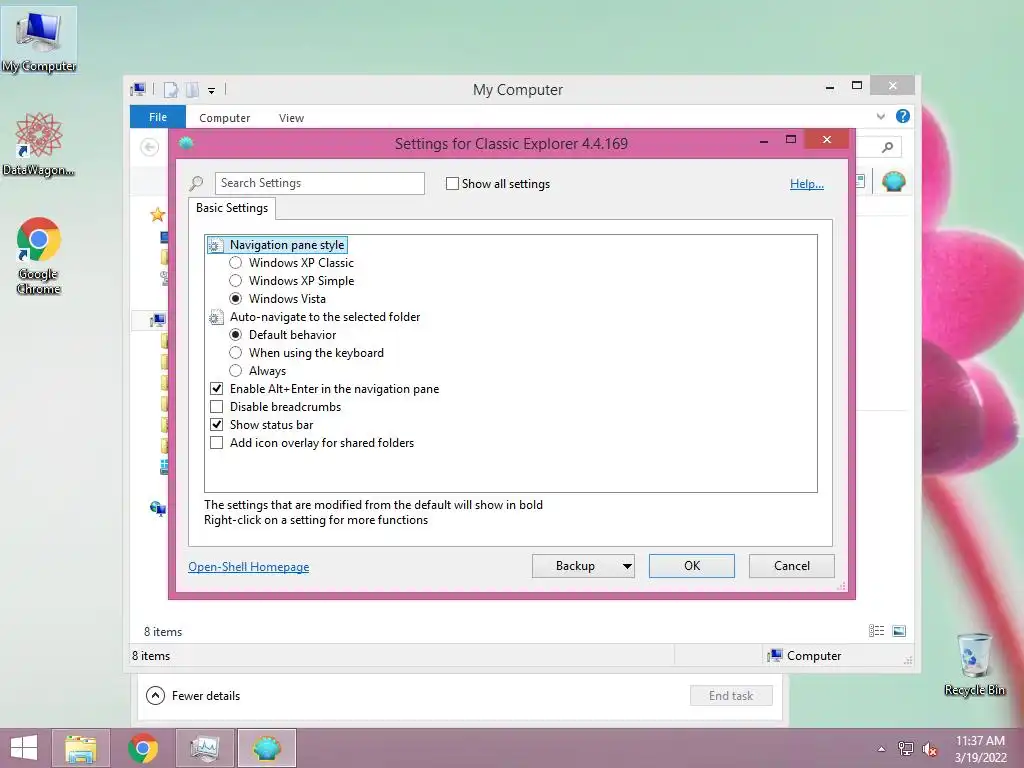Enable Show all settings checkbox

(452, 184)
